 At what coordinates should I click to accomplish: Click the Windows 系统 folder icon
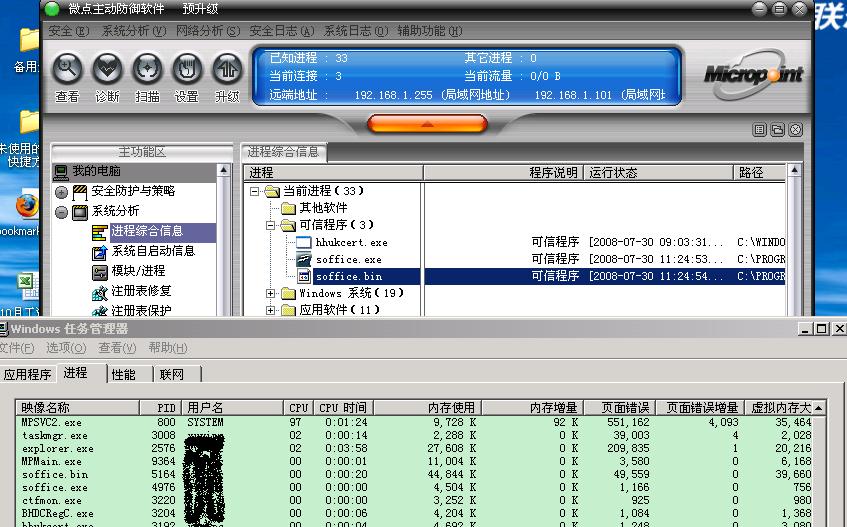(288, 293)
